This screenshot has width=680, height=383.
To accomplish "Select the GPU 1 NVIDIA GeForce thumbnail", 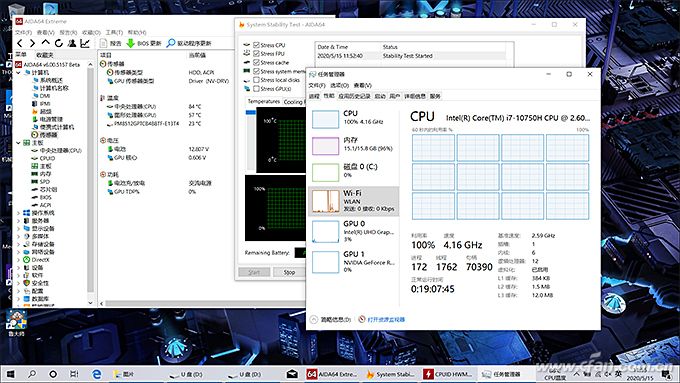I will pos(325,262).
